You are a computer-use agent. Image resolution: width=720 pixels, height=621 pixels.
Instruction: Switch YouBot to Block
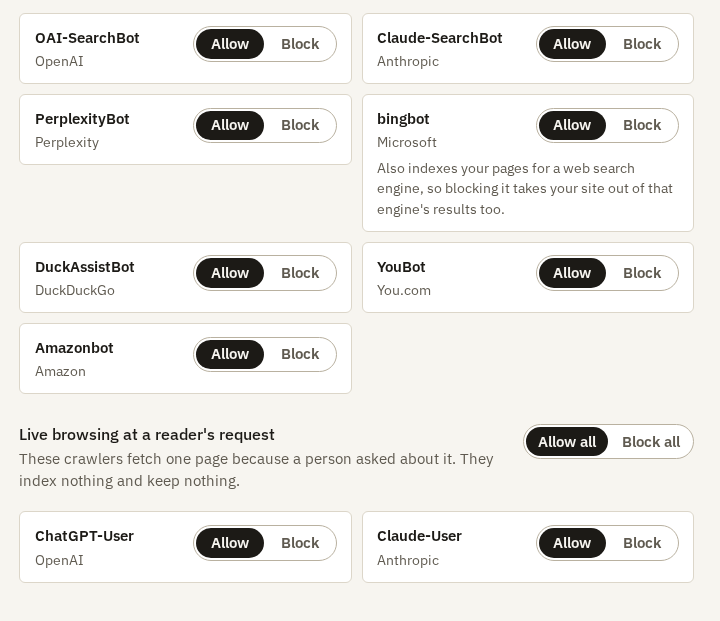point(642,273)
